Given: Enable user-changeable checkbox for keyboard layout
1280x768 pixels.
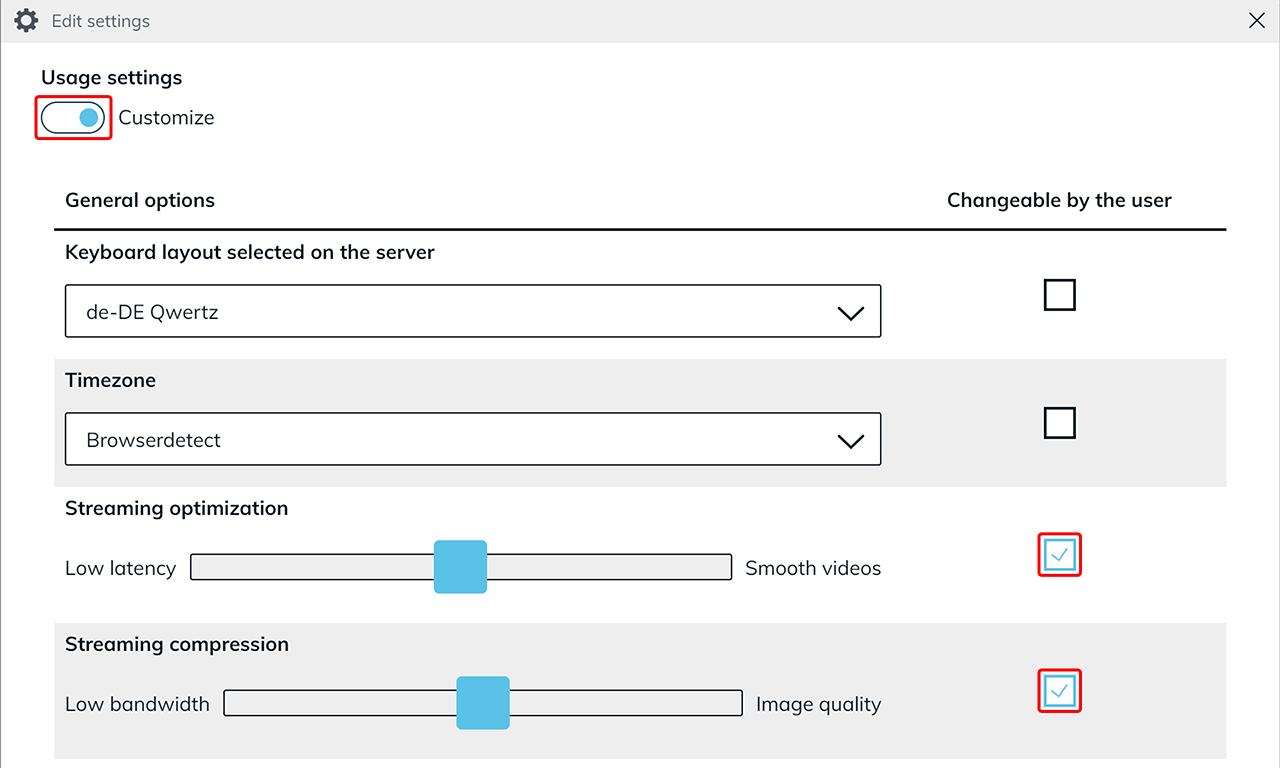Looking at the screenshot, I should tap(1059, 296).
